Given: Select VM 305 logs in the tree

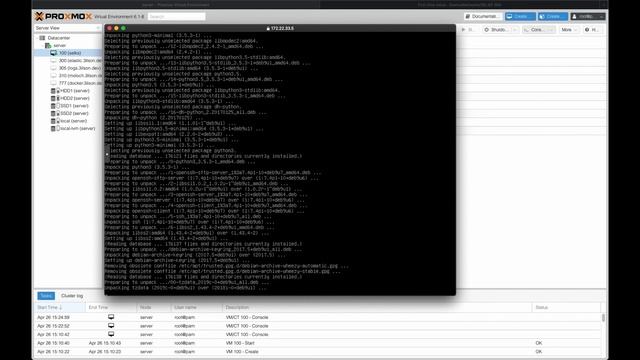Looking at the screenshot, I should (80, 68).
